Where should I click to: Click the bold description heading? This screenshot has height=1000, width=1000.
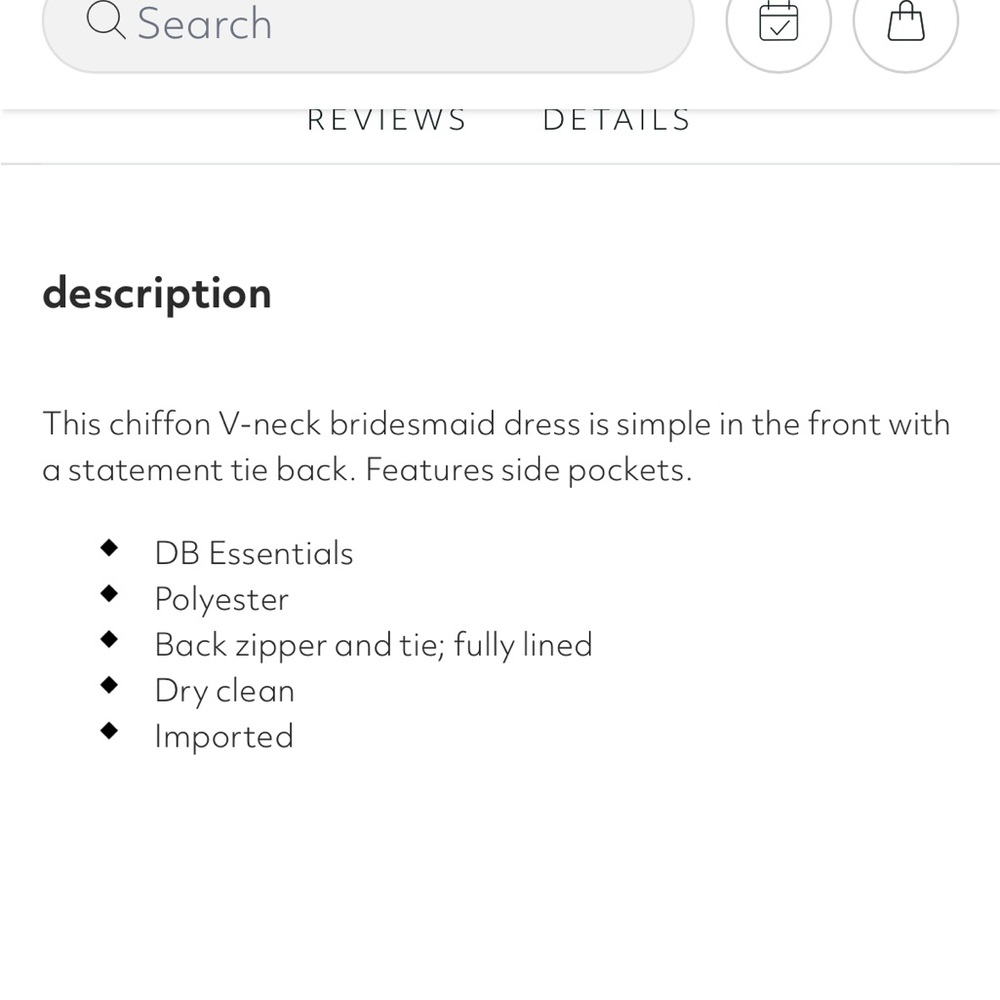[157, 294]
